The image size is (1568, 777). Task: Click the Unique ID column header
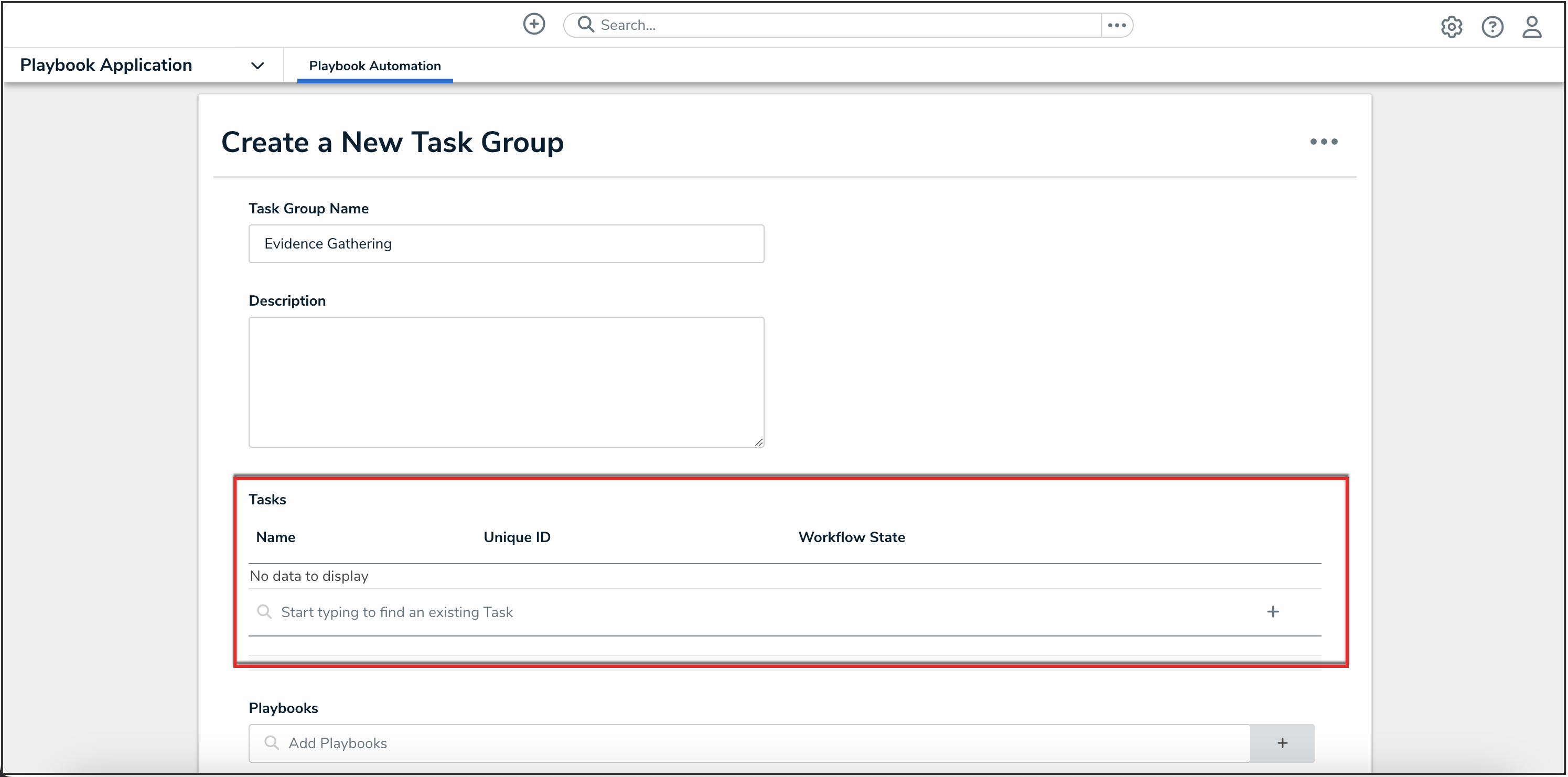coord(517,537)
